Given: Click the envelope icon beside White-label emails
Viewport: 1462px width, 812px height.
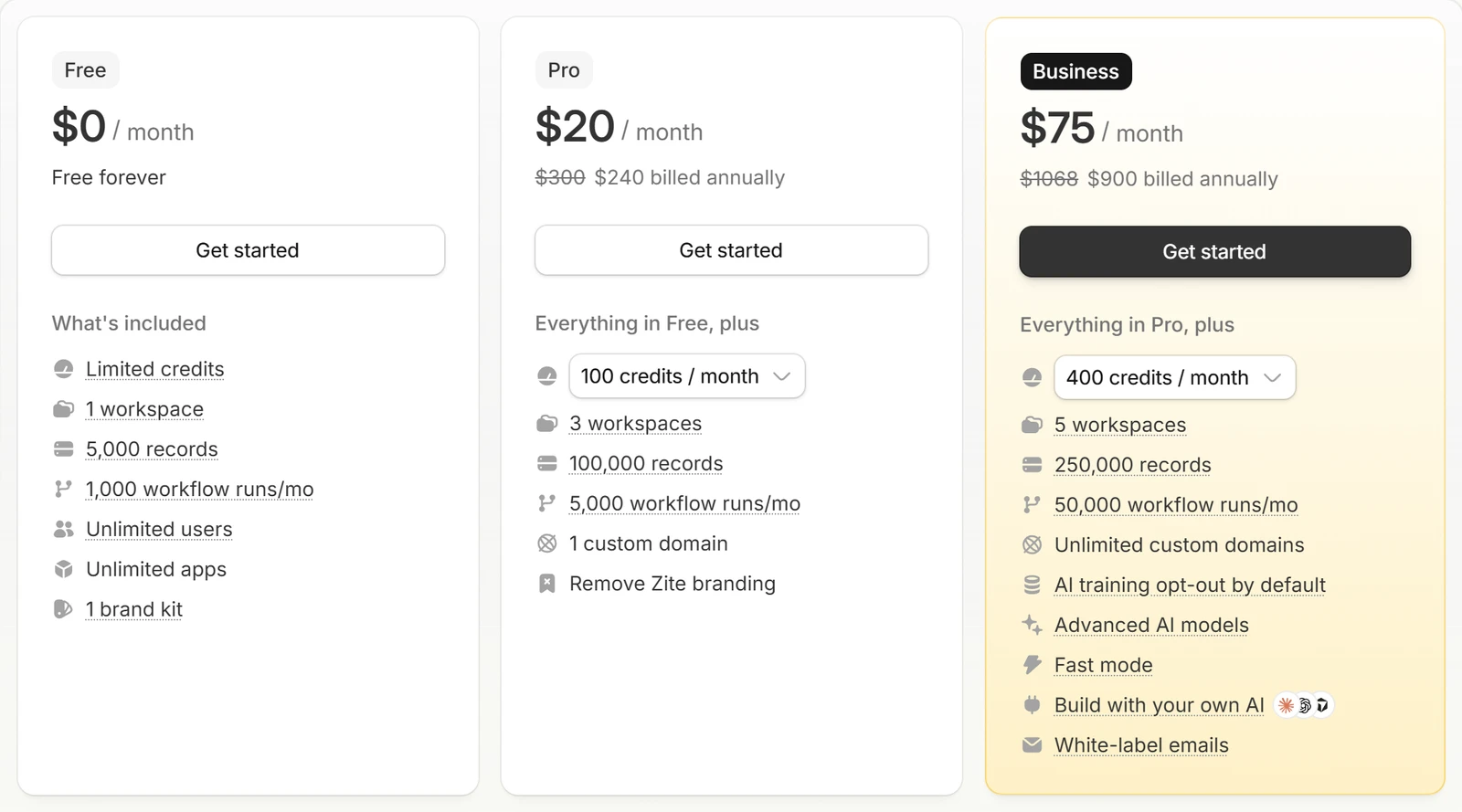Looking at the screenshot, I should pyautogui.click(x=1032, y=745).
